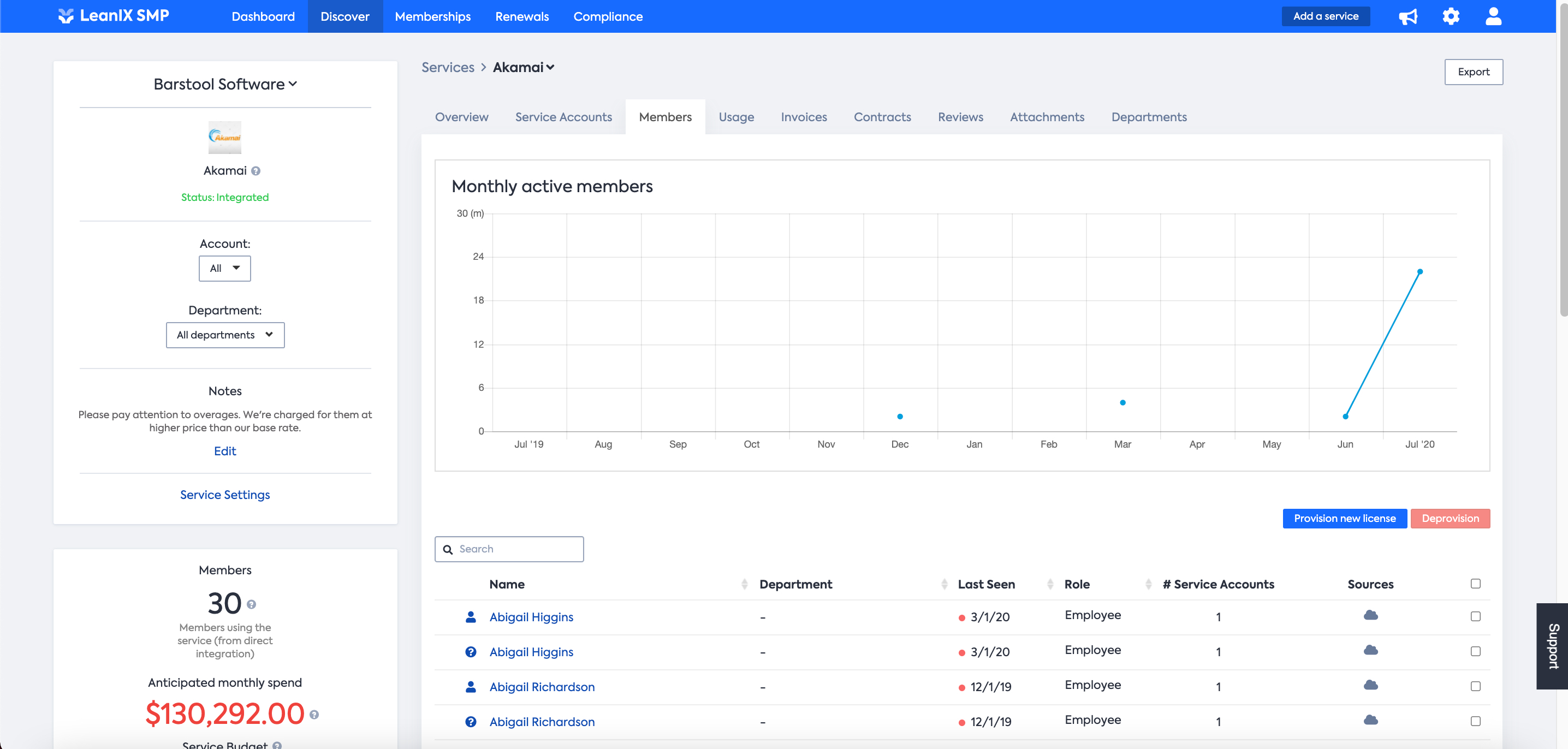Open the Account 'All' dropdown

(x=224, y=269)
